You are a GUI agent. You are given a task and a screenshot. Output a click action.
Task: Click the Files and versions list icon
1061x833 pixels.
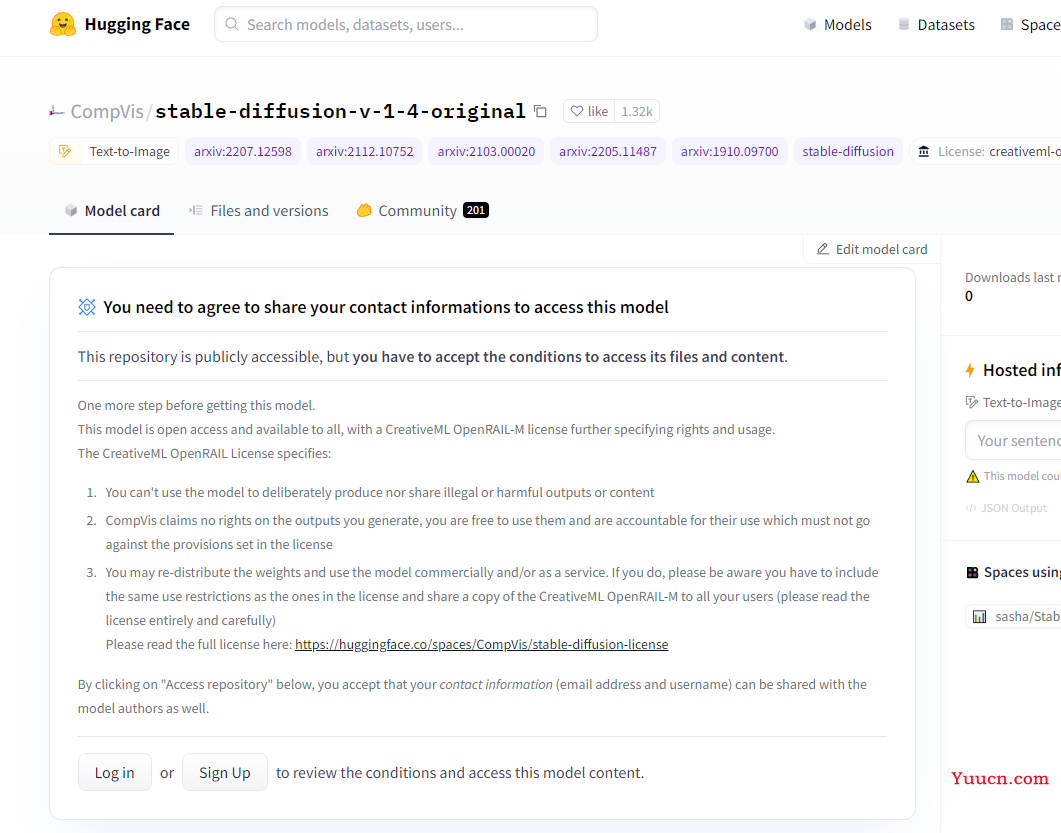(196, 210)
